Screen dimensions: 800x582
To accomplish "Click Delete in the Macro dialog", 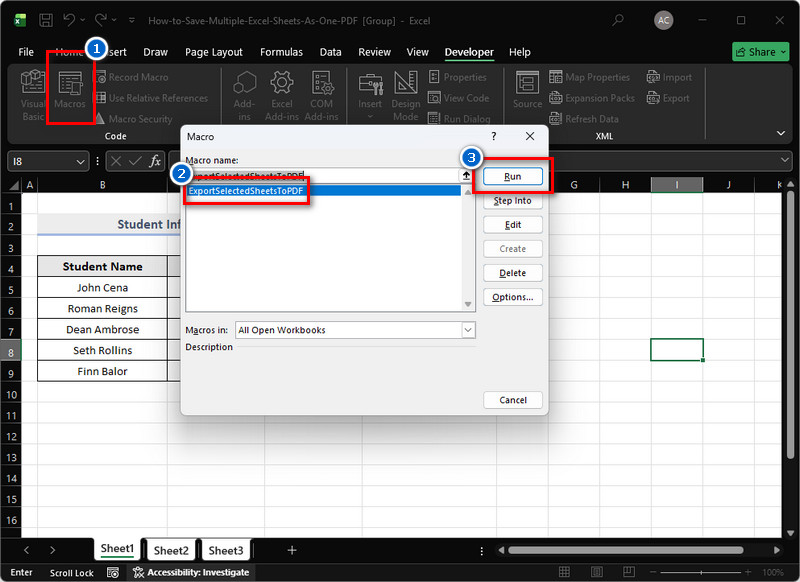I will click(x=513, y=273).
